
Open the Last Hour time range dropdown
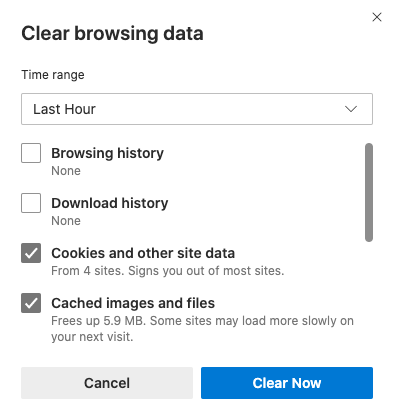click(x=197, y=109)
